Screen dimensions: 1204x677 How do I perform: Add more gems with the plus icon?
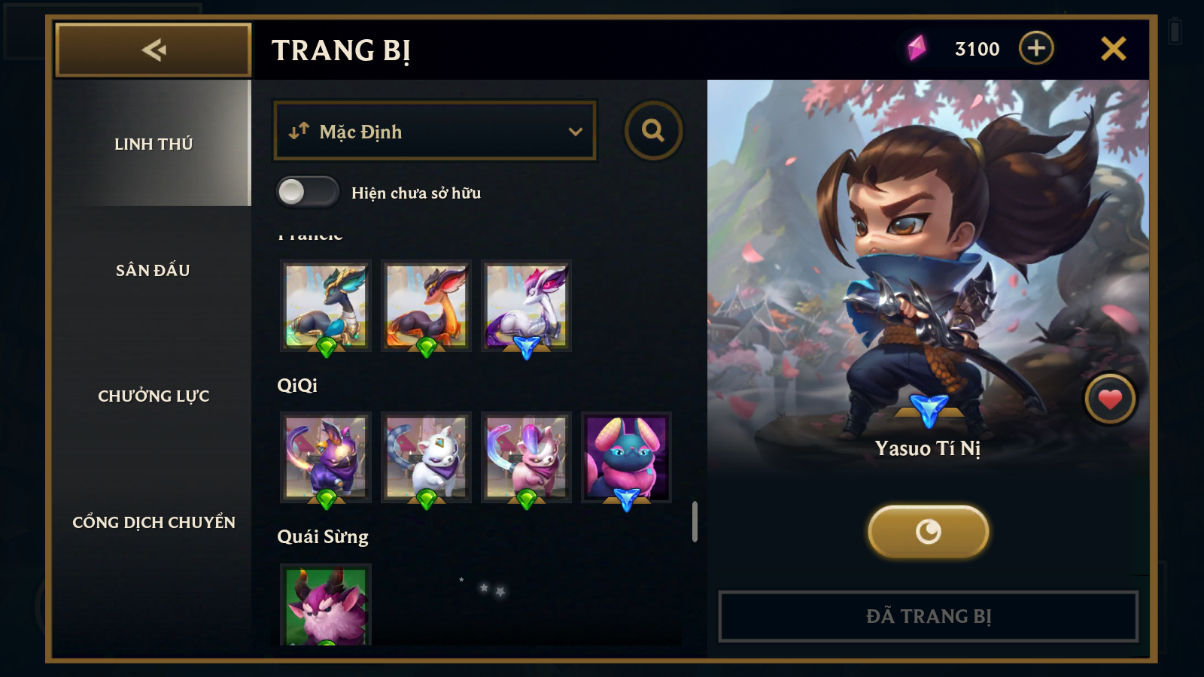coord(1036,48)
